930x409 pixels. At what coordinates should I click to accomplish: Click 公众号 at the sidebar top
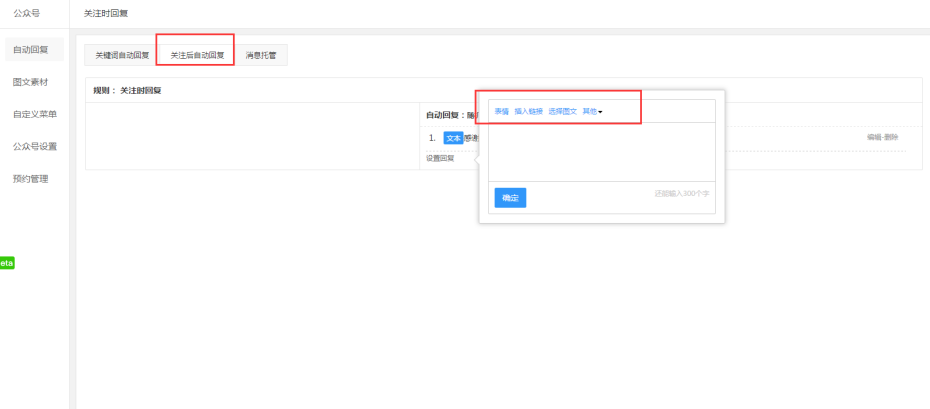[x=27, y=13]
